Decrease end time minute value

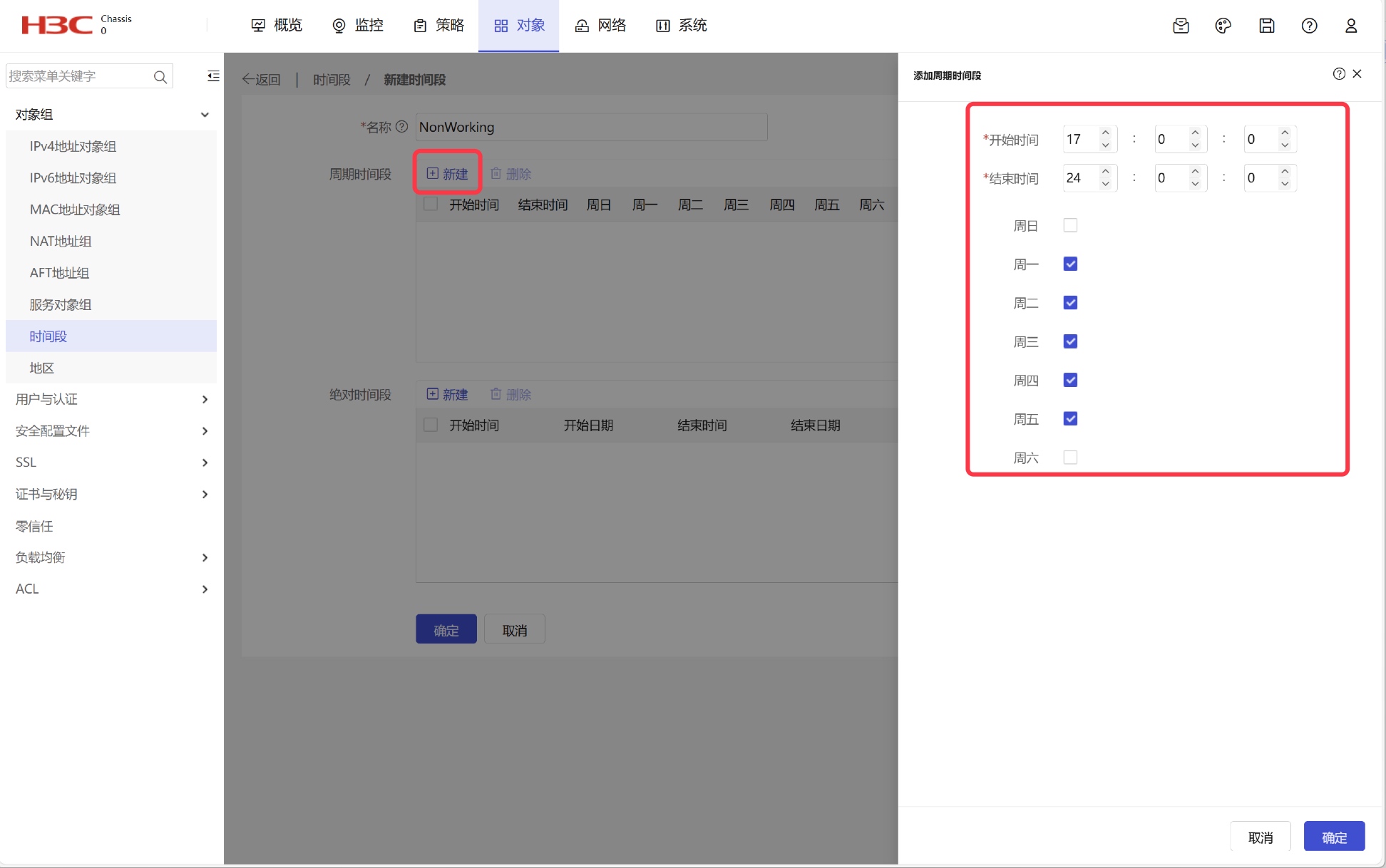click(1195, 183)
